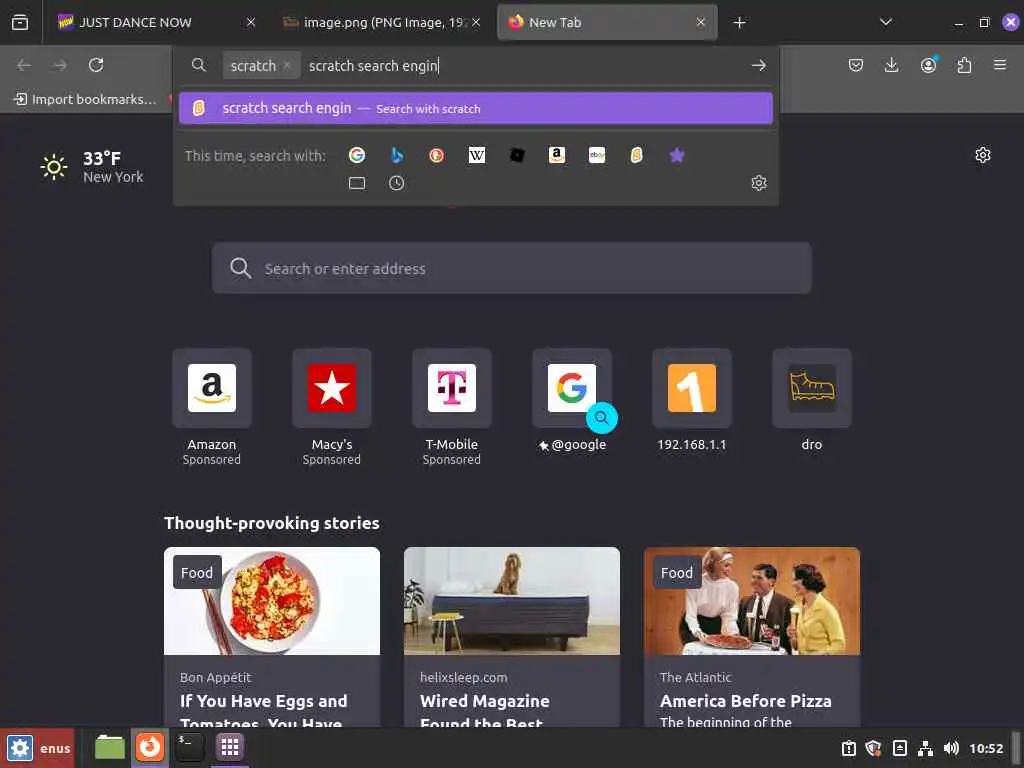The image size is (1024, 768).
Task: Select the scratch search engin suggestion
Action: tap(475, 108)
